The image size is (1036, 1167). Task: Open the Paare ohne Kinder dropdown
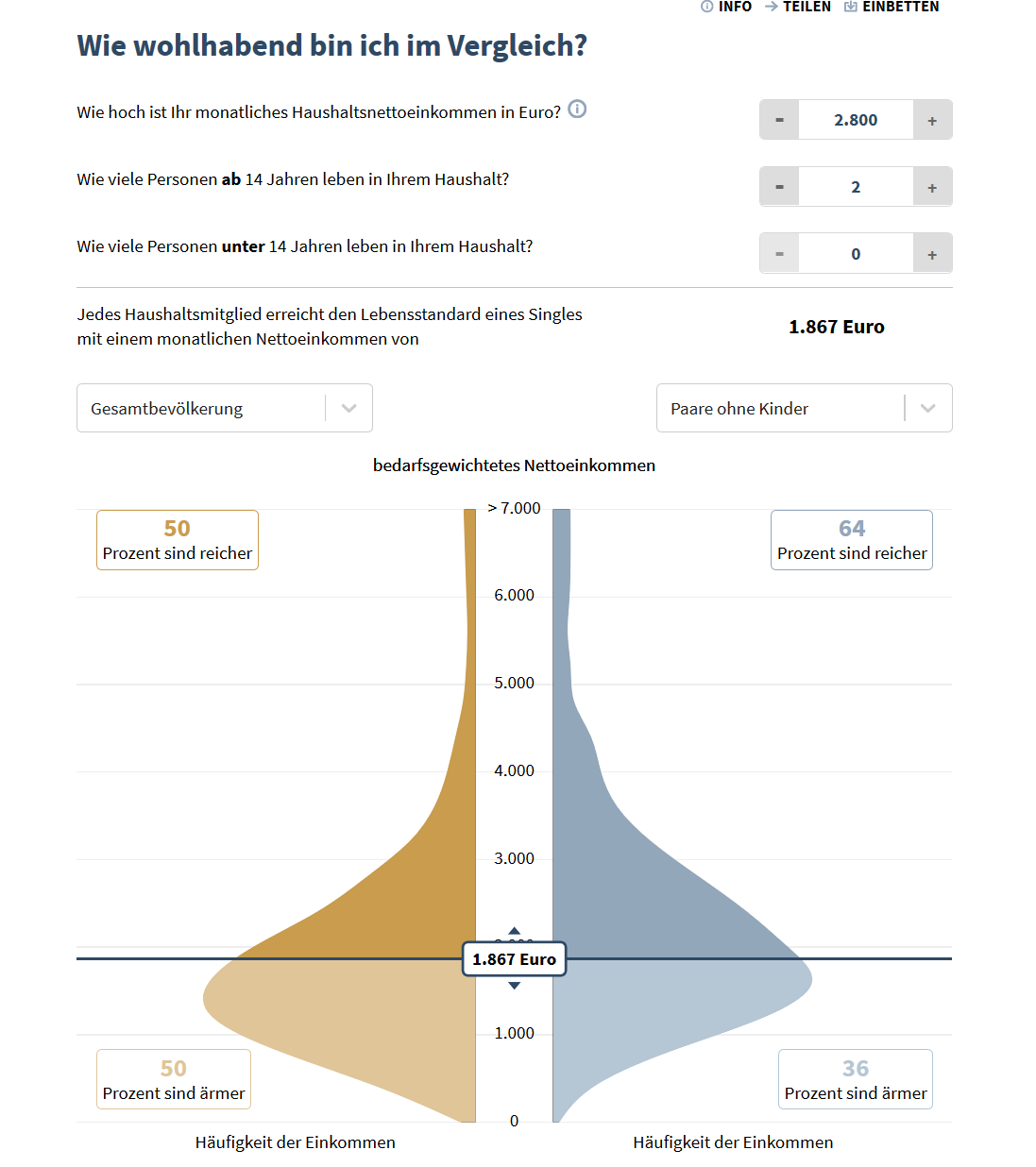[x=779, y=408]
